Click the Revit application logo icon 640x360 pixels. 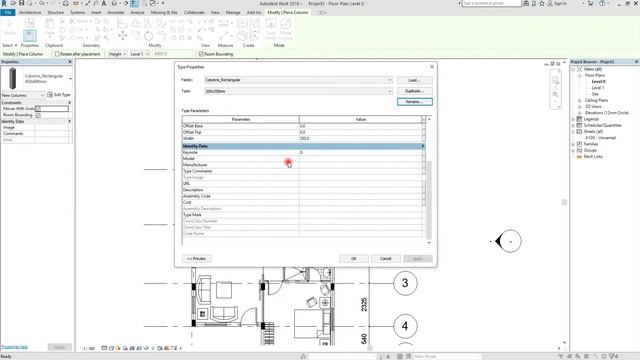pyautogui.click(x=4, y=3)
